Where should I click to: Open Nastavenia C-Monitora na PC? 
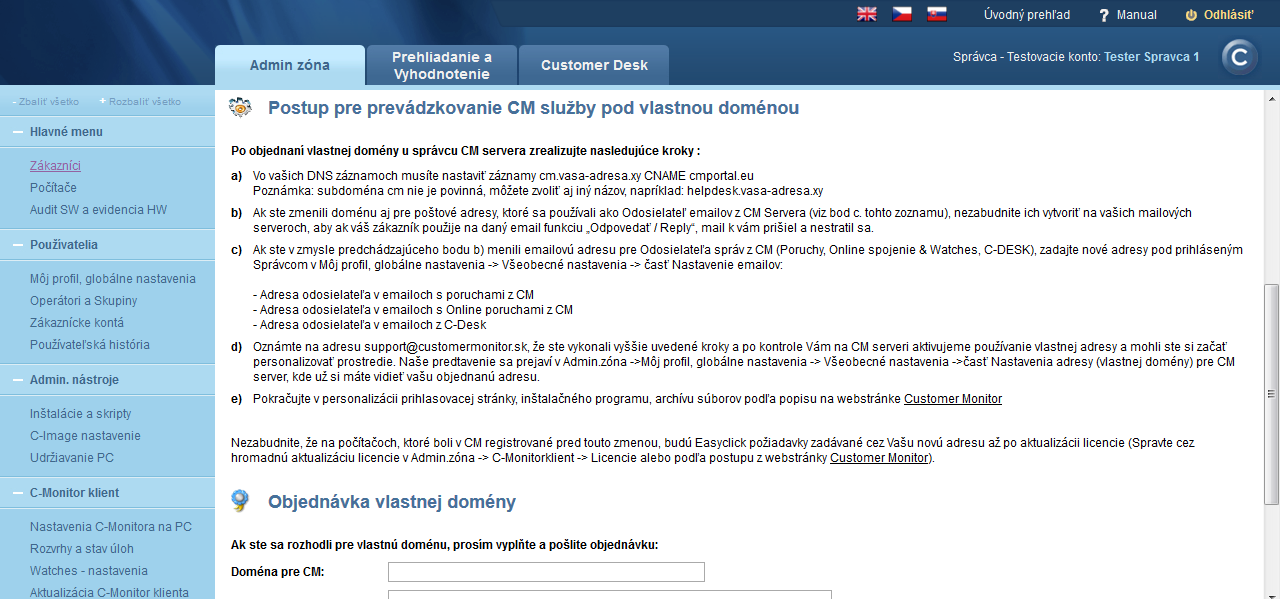click(111, 527)
